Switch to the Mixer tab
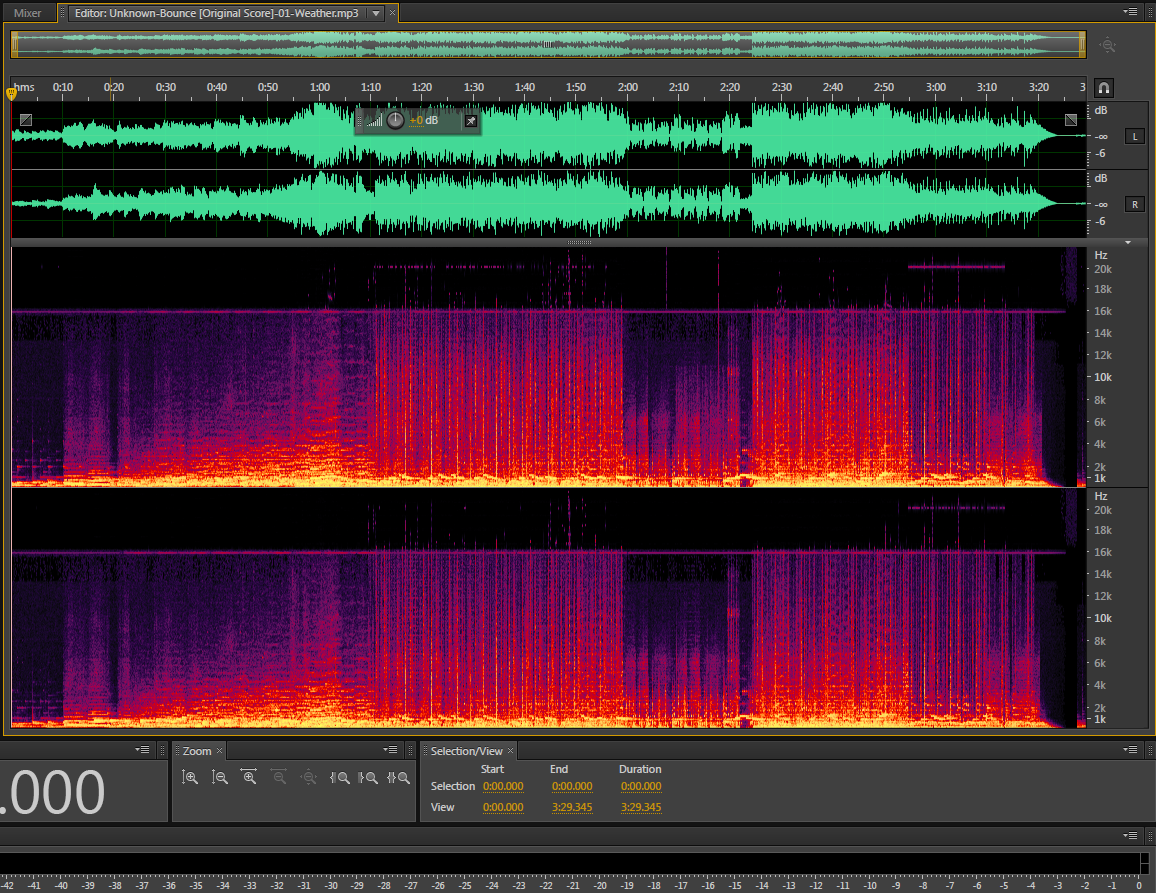This screenshot has width=1156, height=893. [27, 13]
